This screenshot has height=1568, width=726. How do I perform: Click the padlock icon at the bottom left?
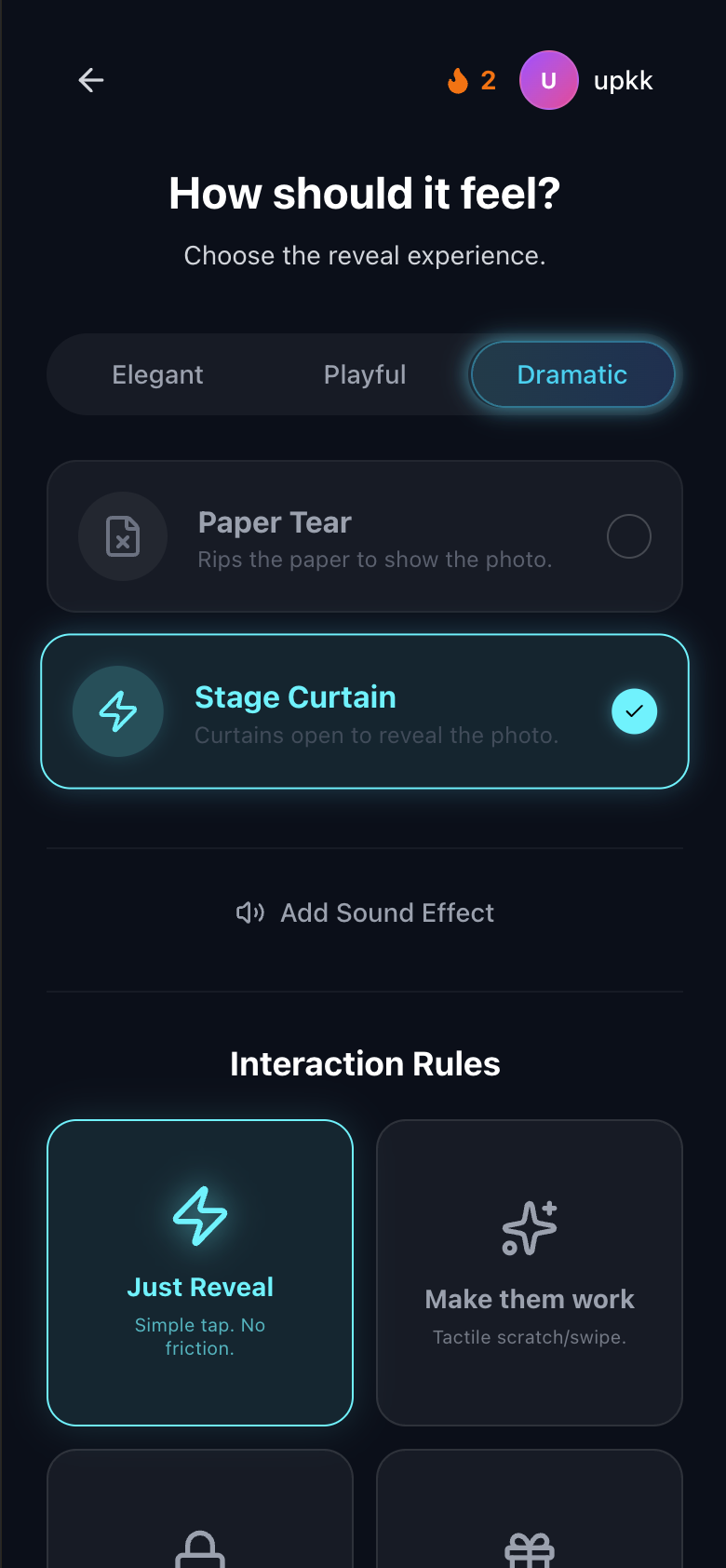coord(200,1550)
